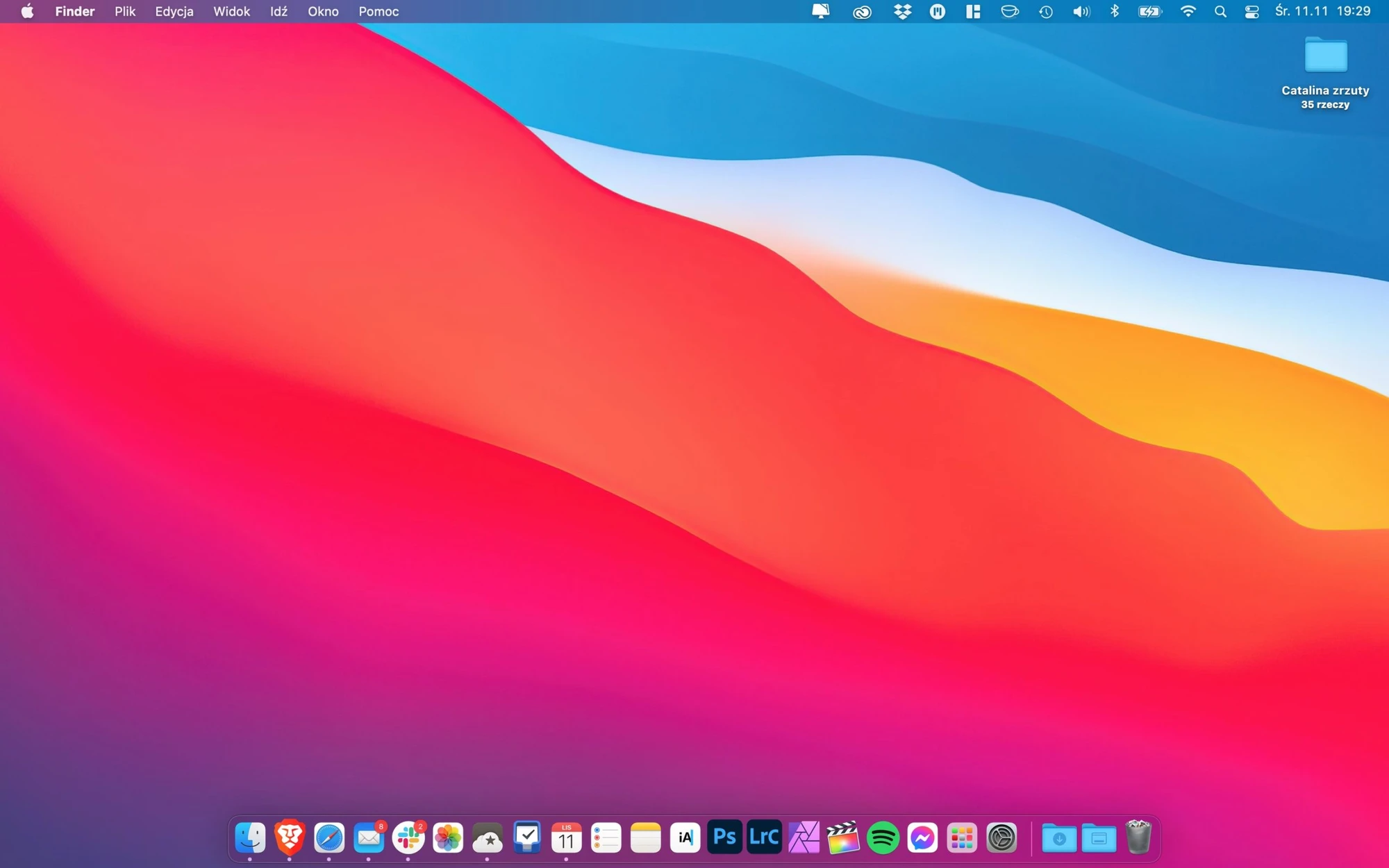Open Mail app with unread badge
The height and width of the screenshot is (868, 1389).
(369, 838)
